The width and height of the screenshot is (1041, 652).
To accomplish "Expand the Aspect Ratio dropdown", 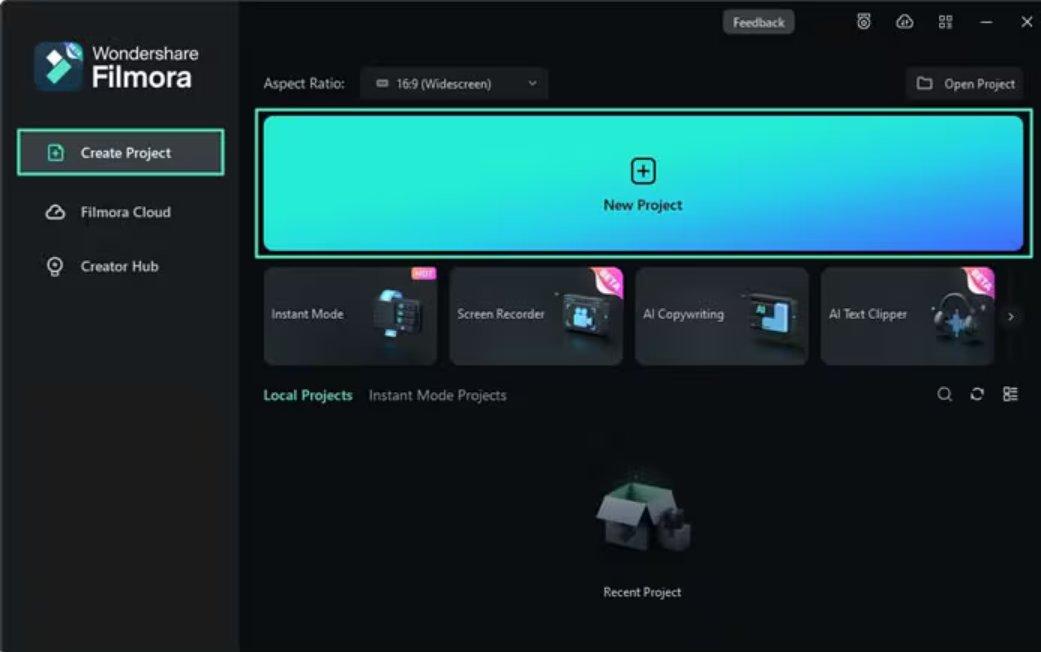I will point(454,84).
